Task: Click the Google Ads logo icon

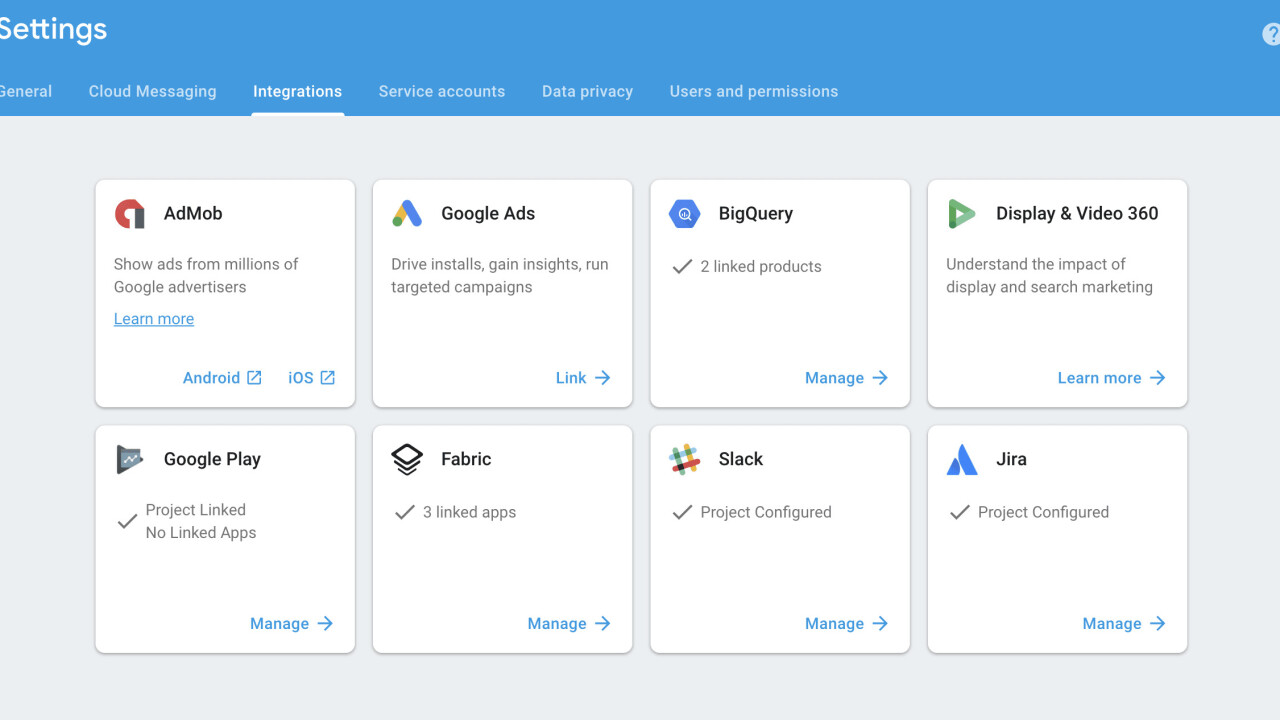Action: (x=407, y=214)
